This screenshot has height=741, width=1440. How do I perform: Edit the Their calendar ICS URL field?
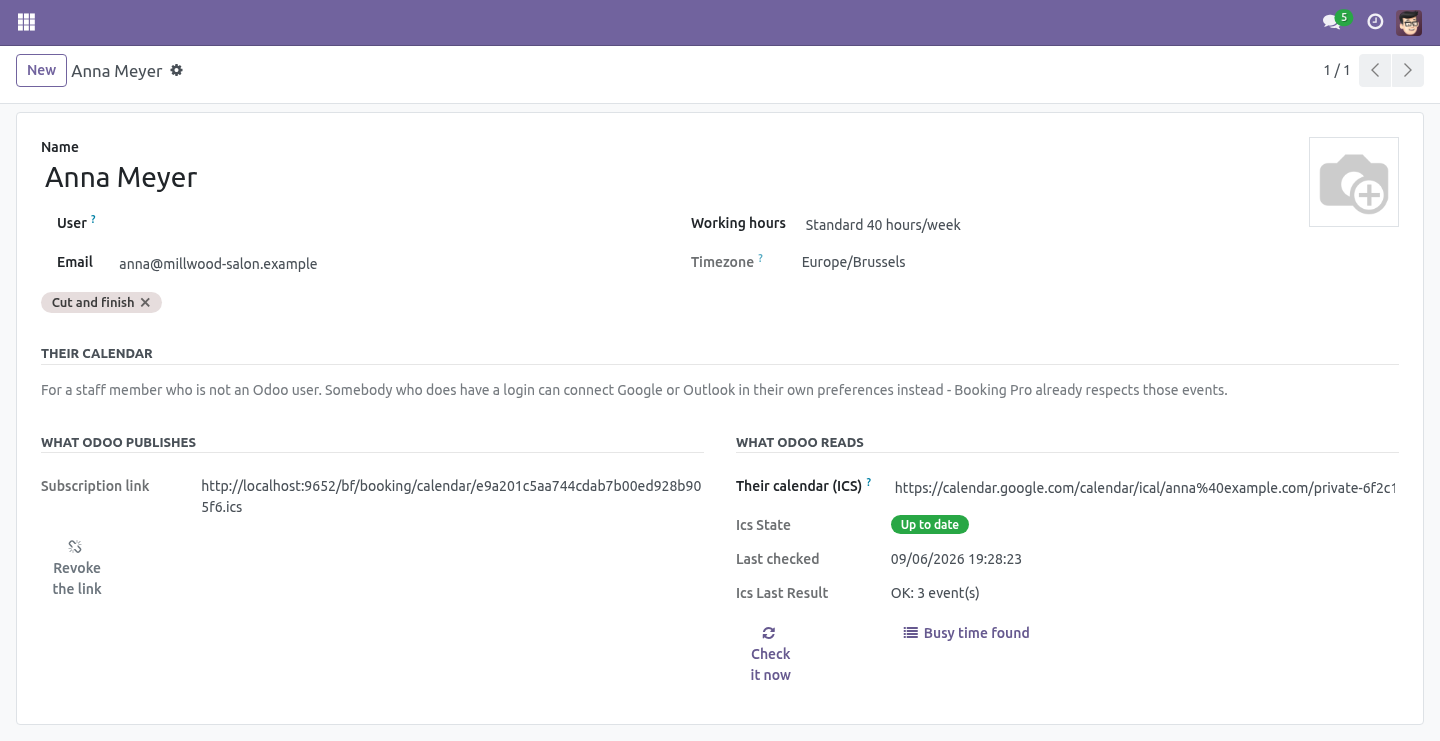(x=1145, y=488)
